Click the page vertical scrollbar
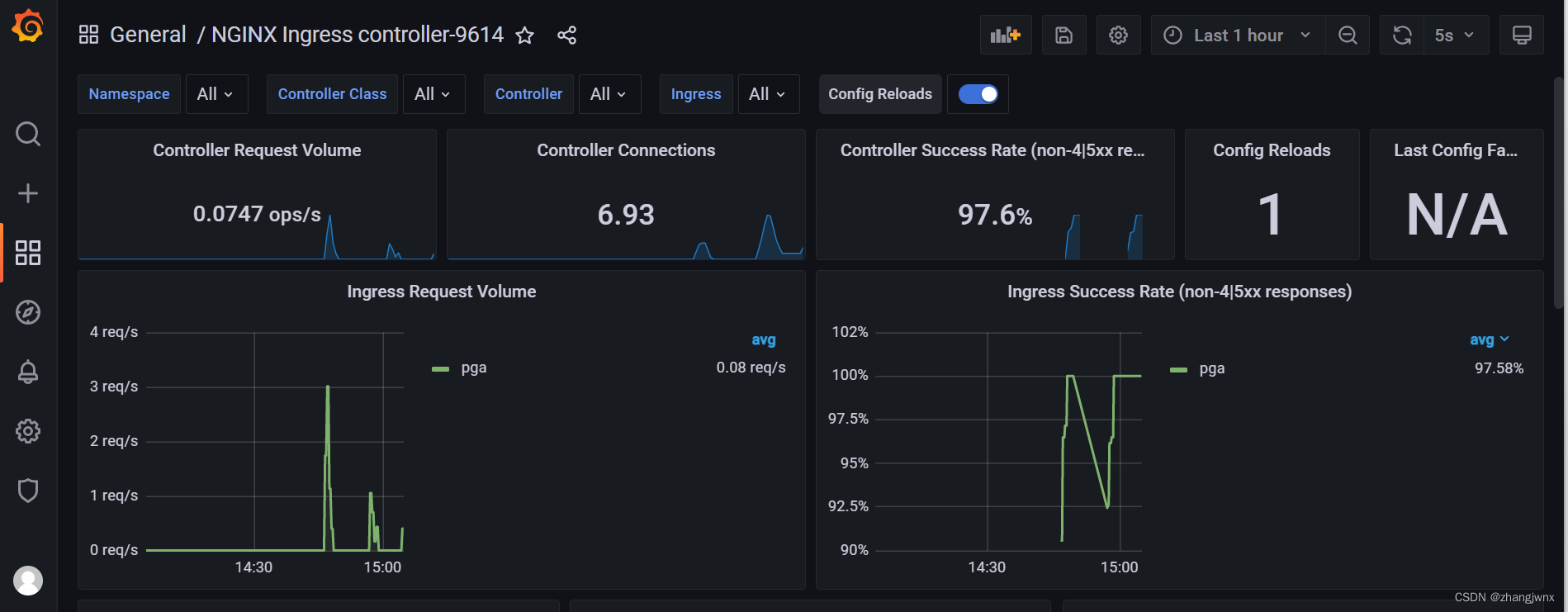 [1558, 193]
